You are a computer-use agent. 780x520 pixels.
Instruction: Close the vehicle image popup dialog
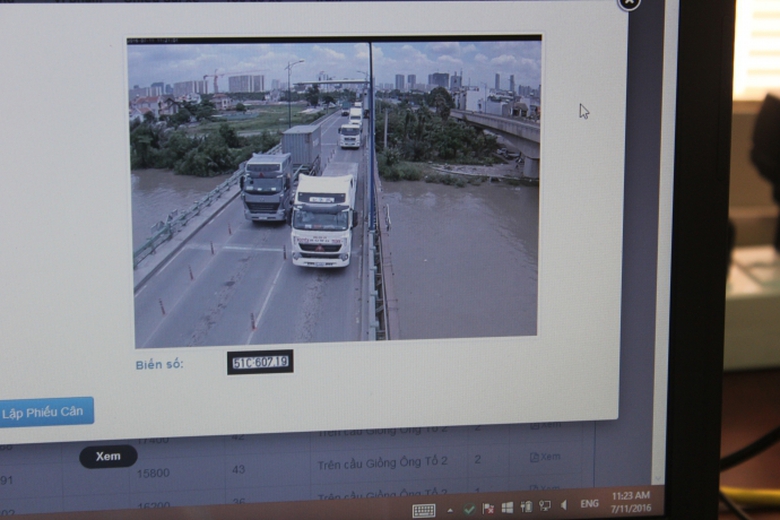(x=629, y=3)
